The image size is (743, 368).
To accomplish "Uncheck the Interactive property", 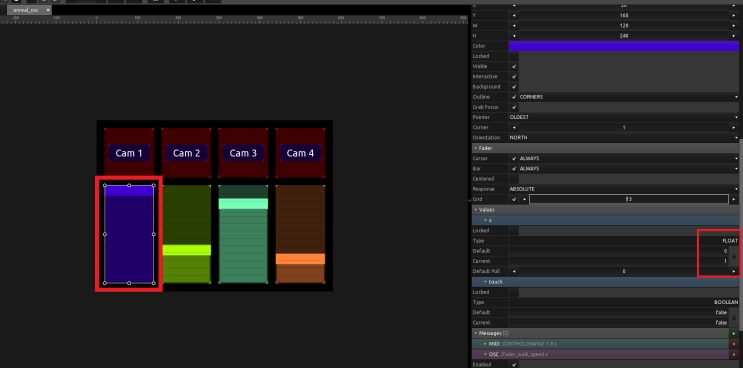I will tap(514, 77).
